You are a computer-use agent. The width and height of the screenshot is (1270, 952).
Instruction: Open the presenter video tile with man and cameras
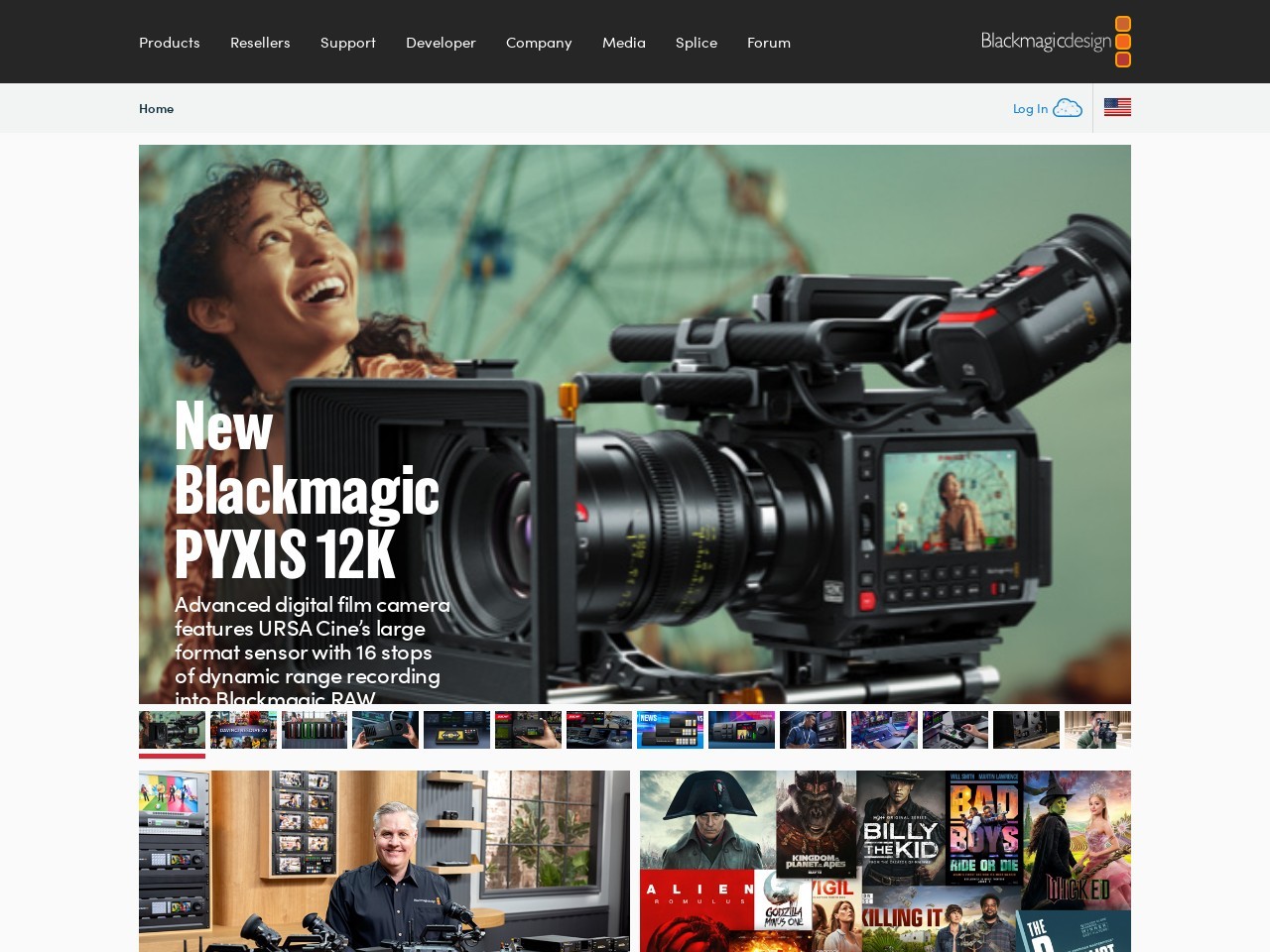[x=384, y=861]
